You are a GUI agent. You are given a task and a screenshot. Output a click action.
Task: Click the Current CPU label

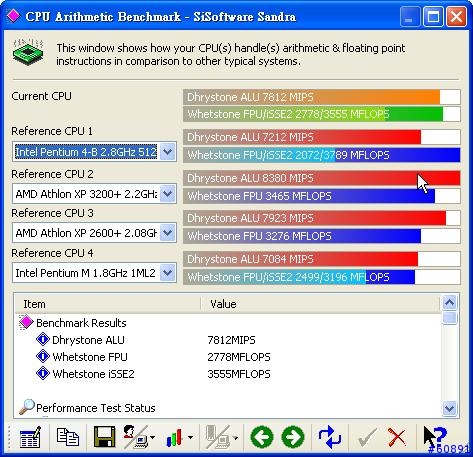[x=41, y=96]
